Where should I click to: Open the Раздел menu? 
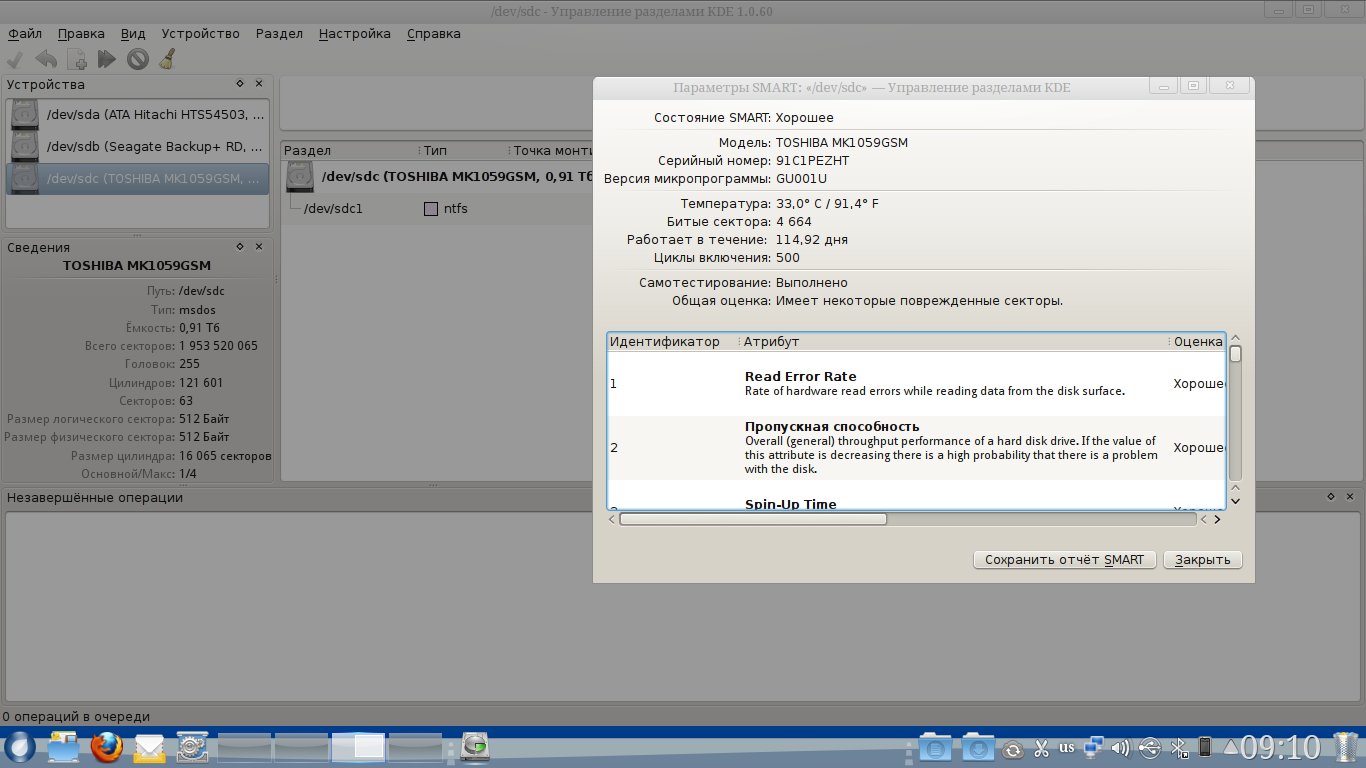pos(279,33)
